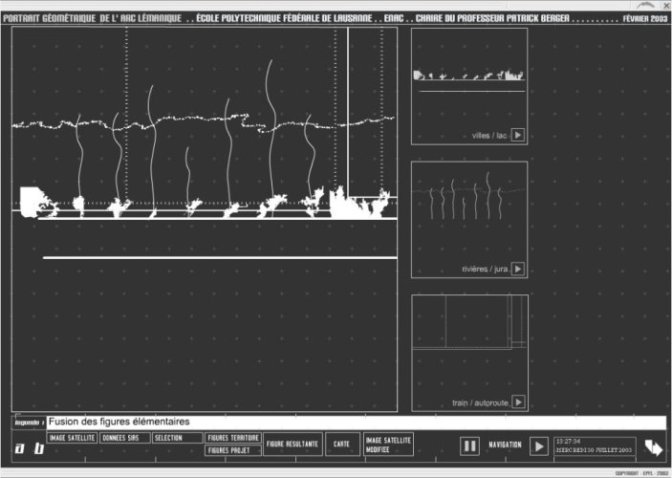
Task: Select the villes / lac thumbnail
Action: click(469, 87)
